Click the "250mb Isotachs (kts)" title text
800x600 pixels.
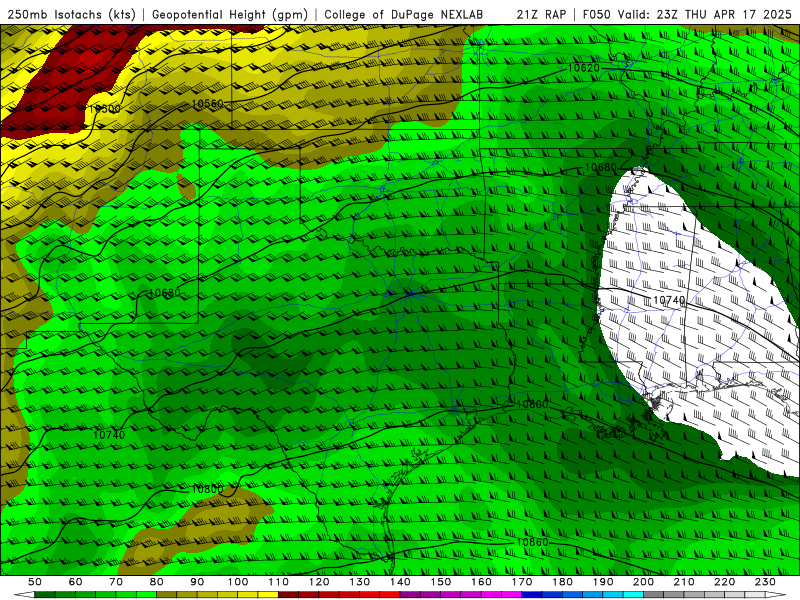(x=72, y=15)
